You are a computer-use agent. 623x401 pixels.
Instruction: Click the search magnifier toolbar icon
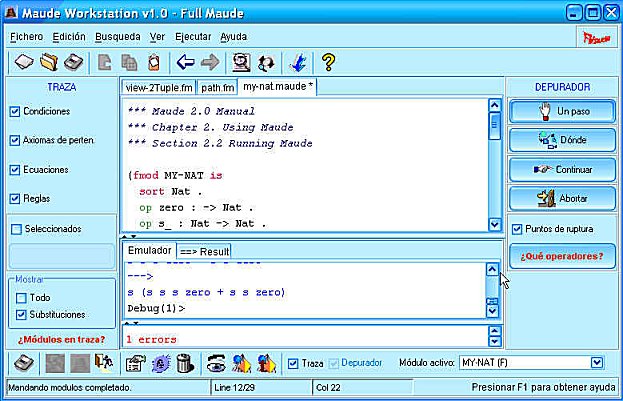coord(240,62)
